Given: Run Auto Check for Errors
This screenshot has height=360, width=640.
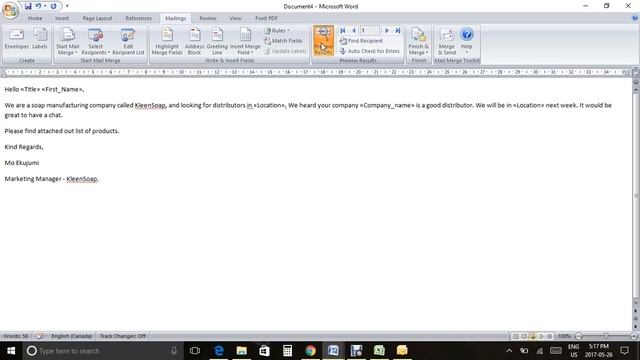Looking at the screenshot, I should coord(370,51).
